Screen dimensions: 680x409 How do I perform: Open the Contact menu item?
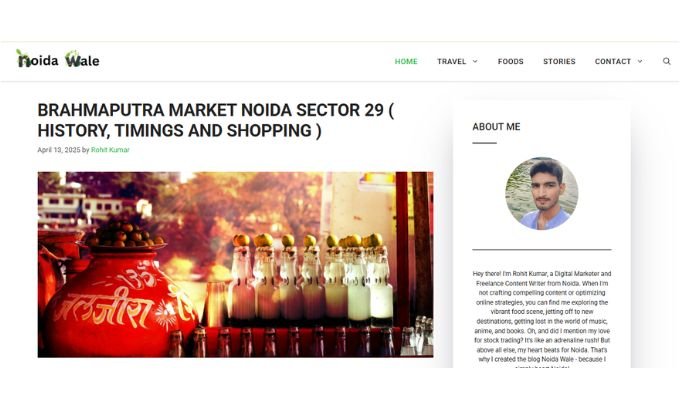click(612, 61)
